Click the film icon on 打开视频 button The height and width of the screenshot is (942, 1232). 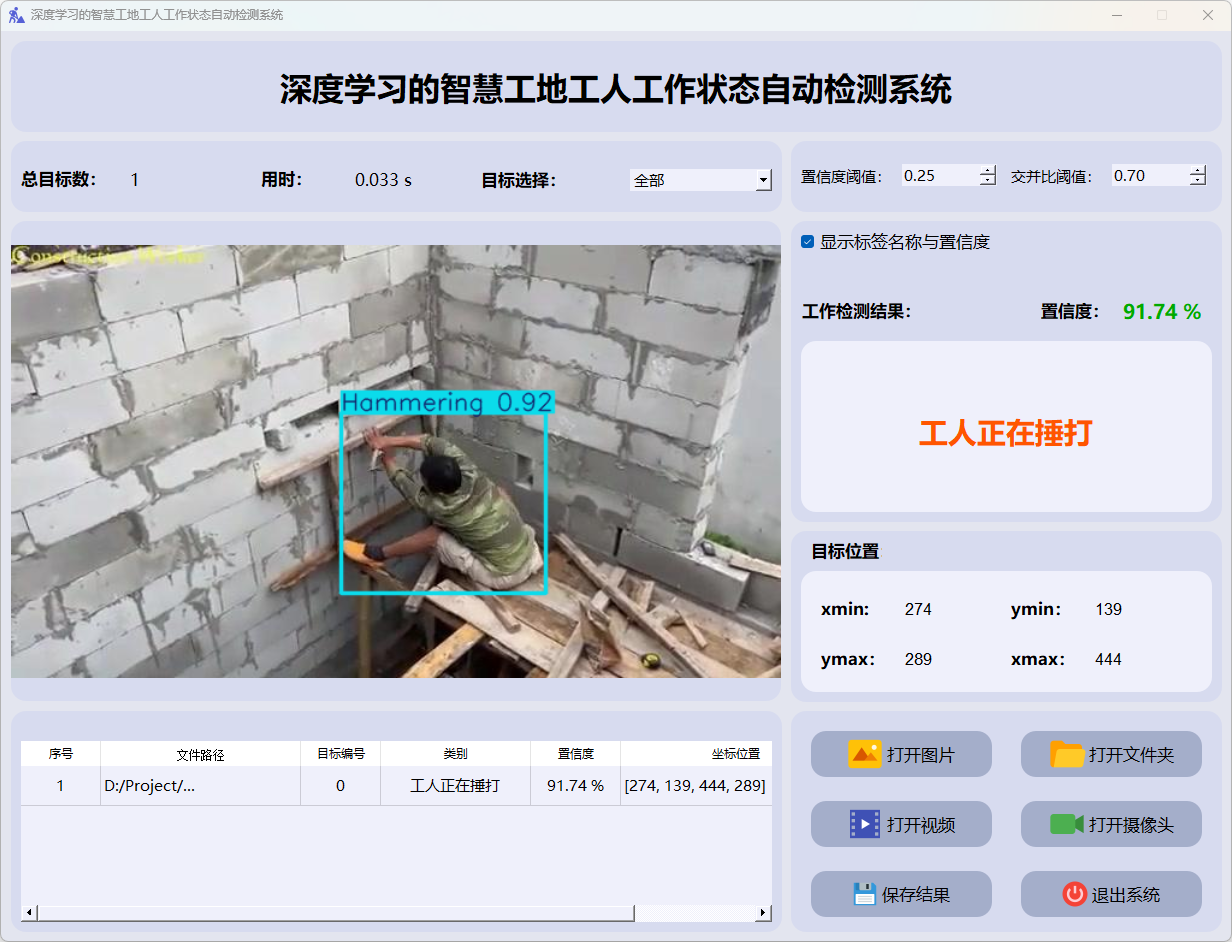(864, 824)
